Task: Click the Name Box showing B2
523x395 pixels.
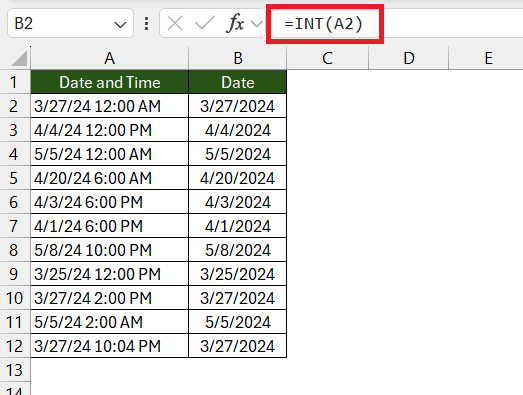Action: [70, 23]
